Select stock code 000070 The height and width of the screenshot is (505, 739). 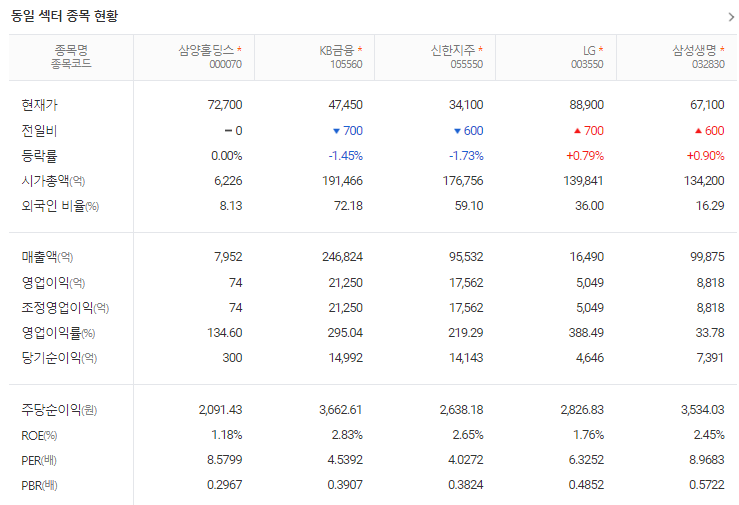tap(225, 64)
